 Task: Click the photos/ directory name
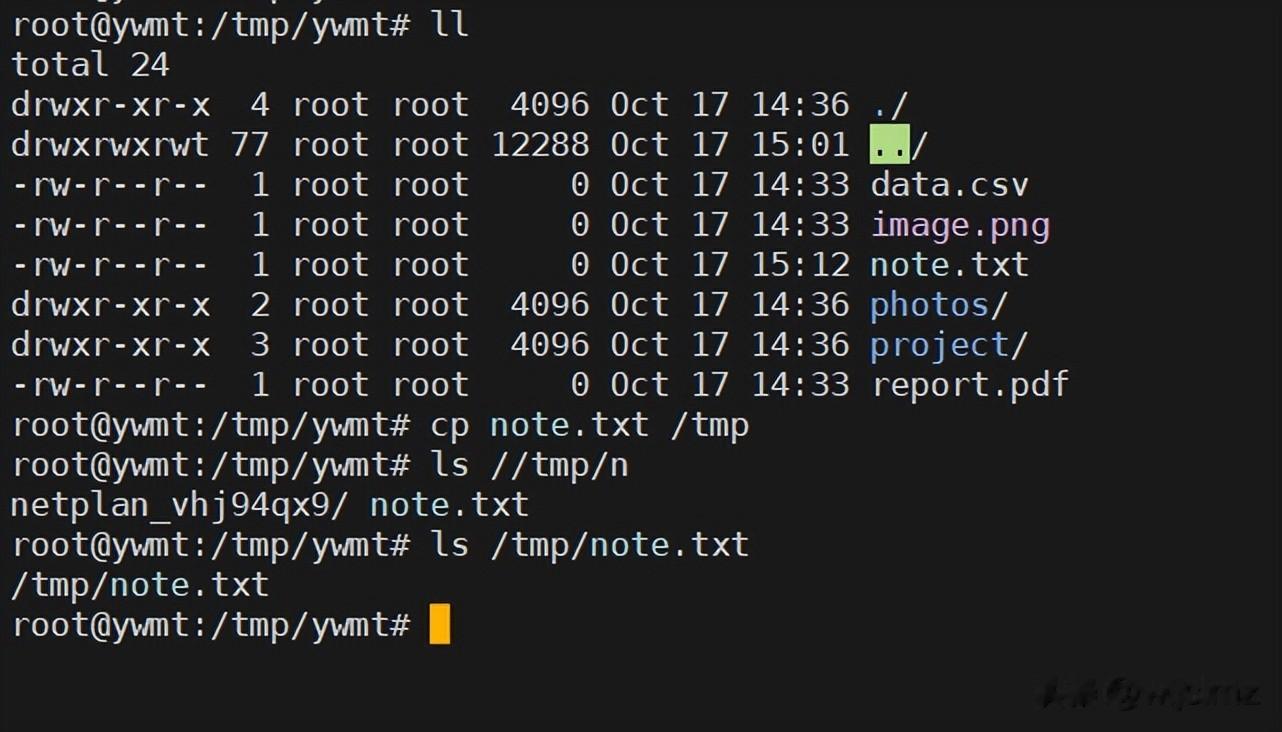[938, 305]
